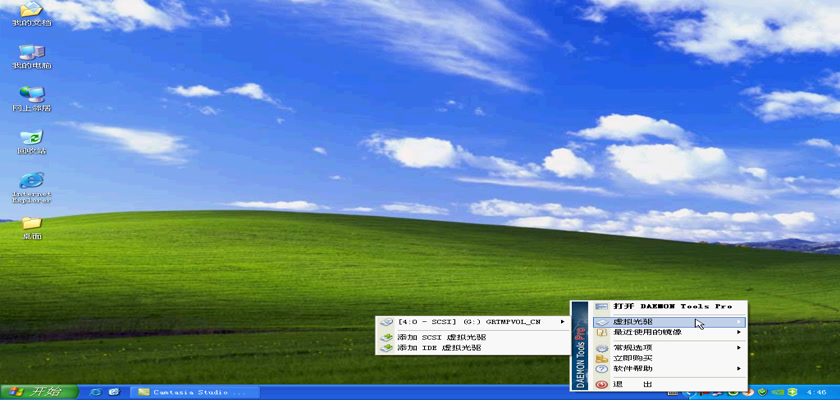The width and height of the screenshot is (840, 400).
Task: Switch to Camtasia Studio taskbar button
Action: [x=190, y=391]
